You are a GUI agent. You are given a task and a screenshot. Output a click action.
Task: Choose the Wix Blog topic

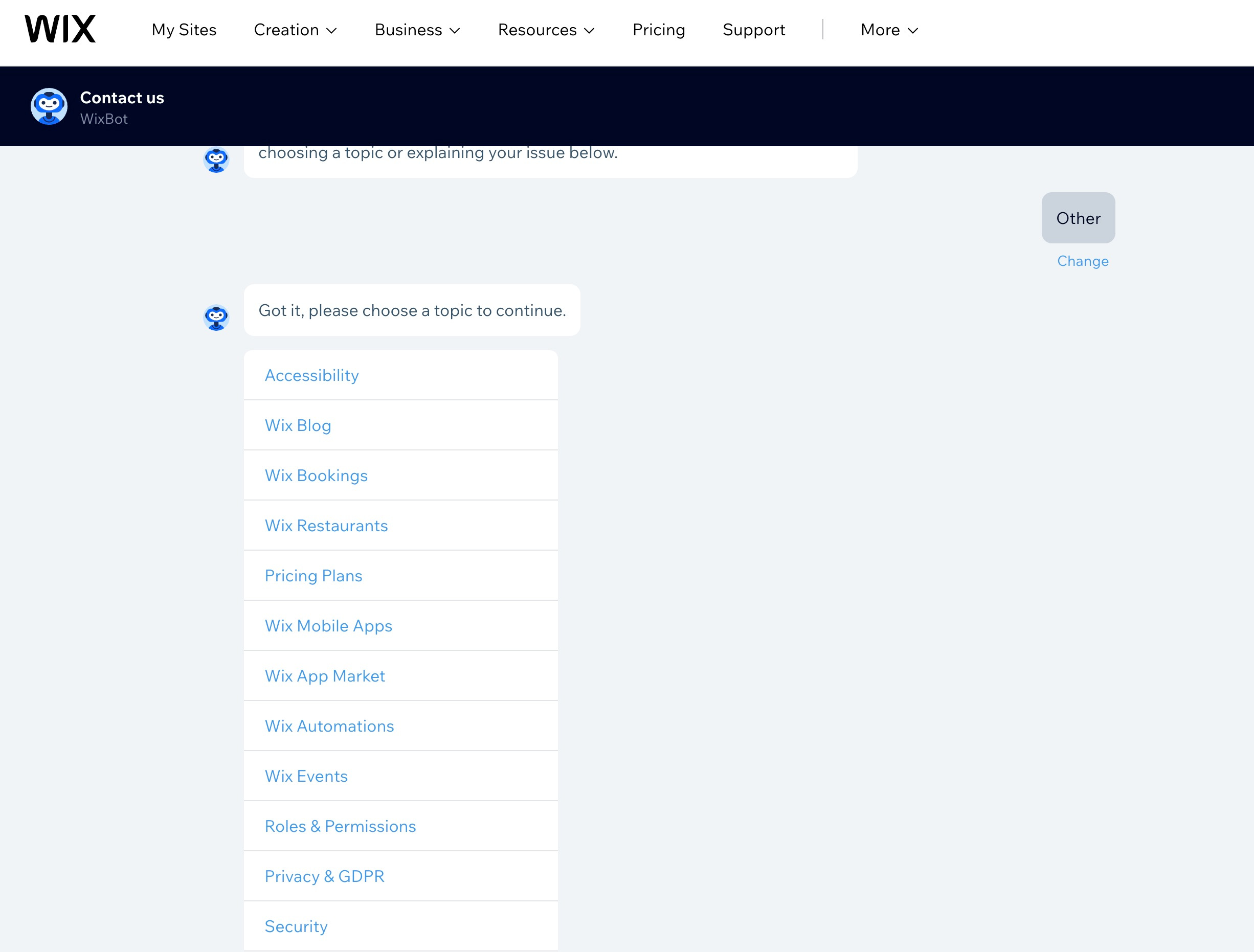coord(298,425)
